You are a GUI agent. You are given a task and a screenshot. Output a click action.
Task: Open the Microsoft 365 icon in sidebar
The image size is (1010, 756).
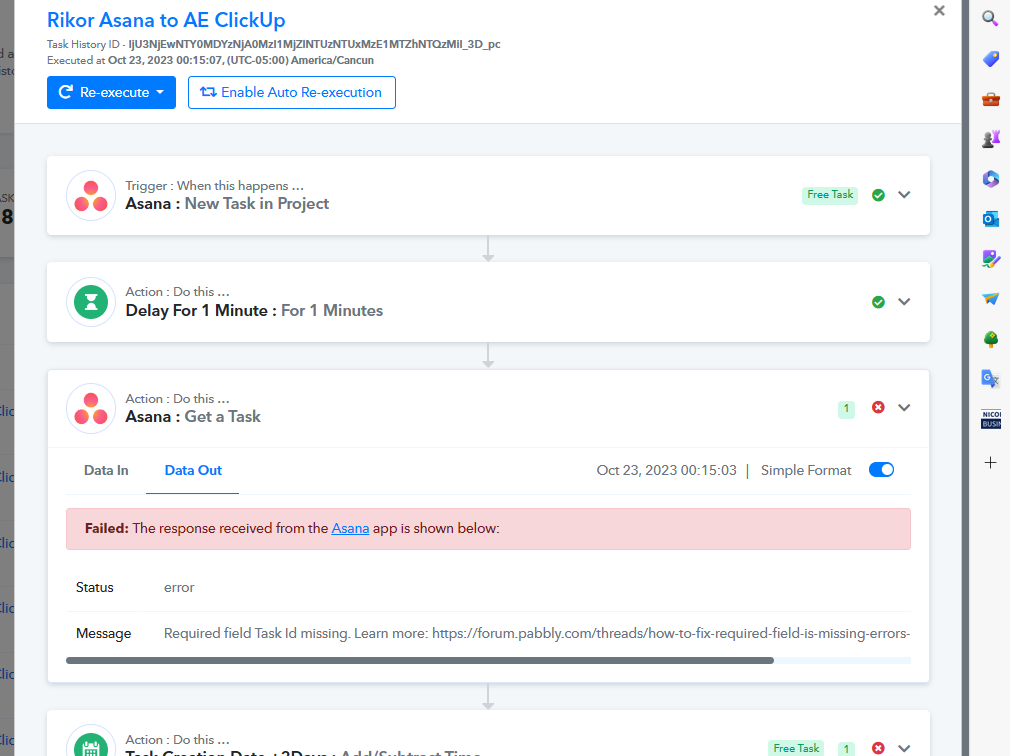tap(991, 178)
